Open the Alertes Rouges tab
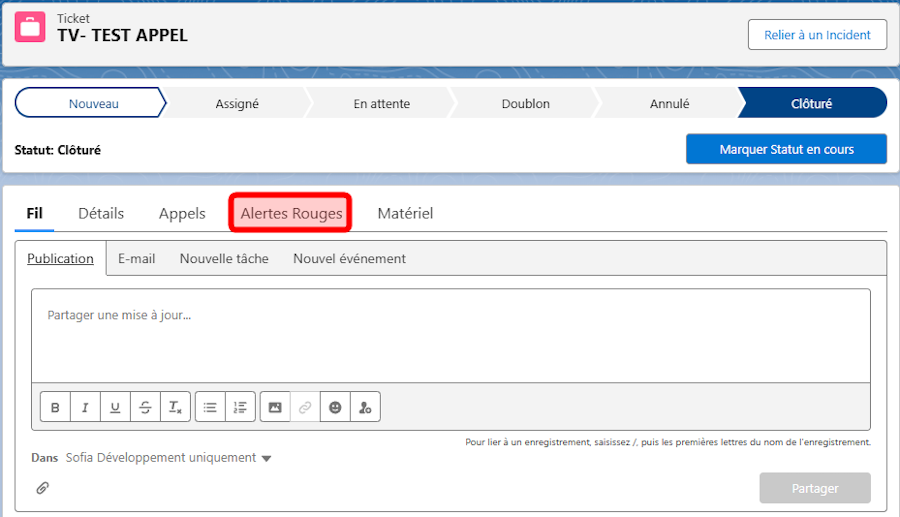This screenshot has height=517, width=900. coord(291,213)
